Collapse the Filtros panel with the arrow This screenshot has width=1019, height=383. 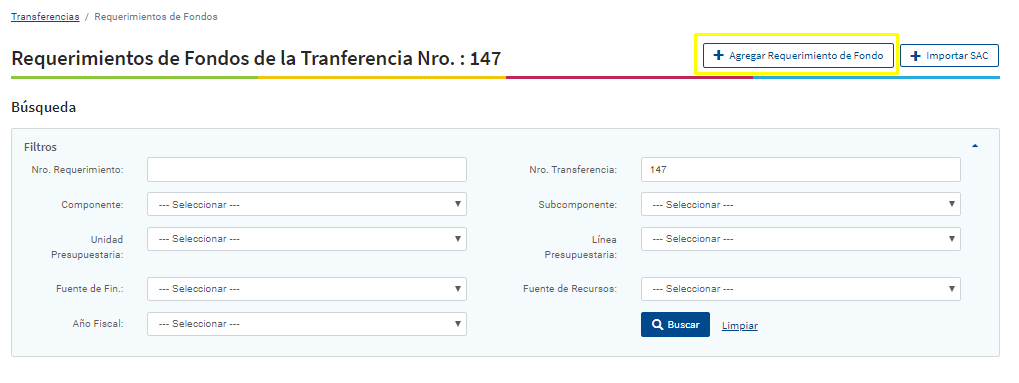click(x=975, y=146)
